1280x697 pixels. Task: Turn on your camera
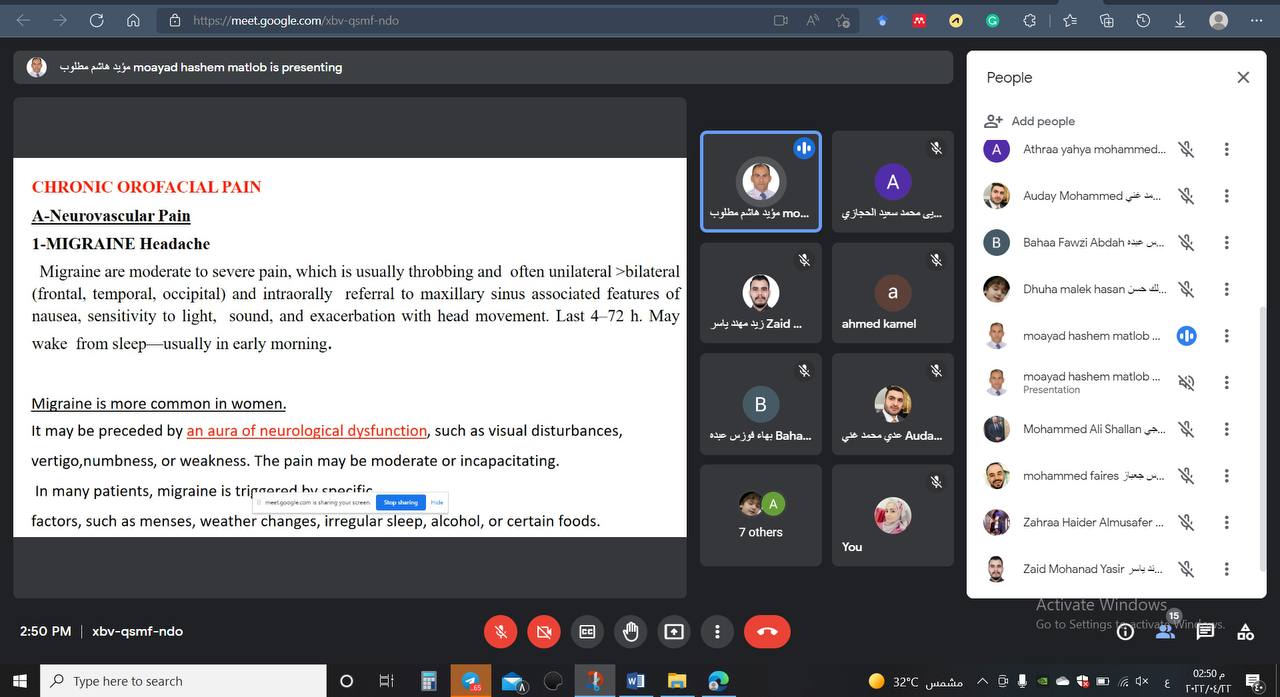click(543, 631)
